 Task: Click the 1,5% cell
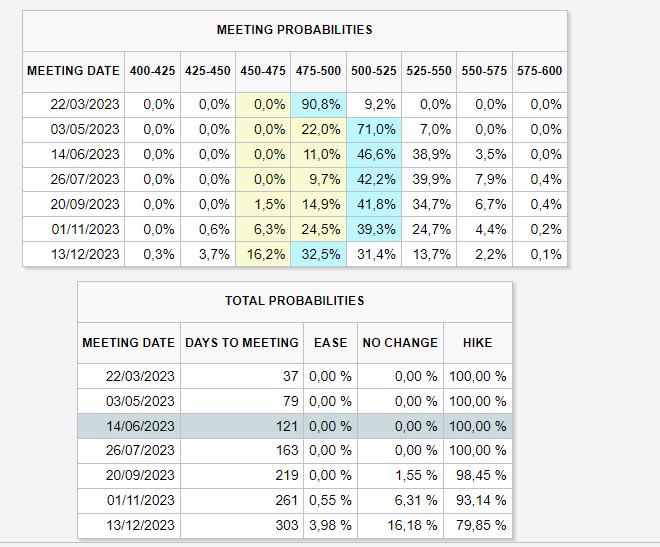(263, 204)
